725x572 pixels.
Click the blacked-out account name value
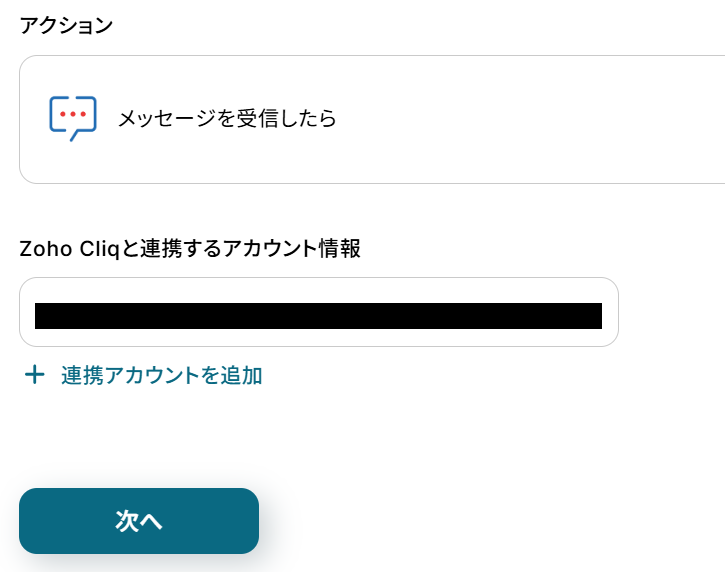pos(318,316)
